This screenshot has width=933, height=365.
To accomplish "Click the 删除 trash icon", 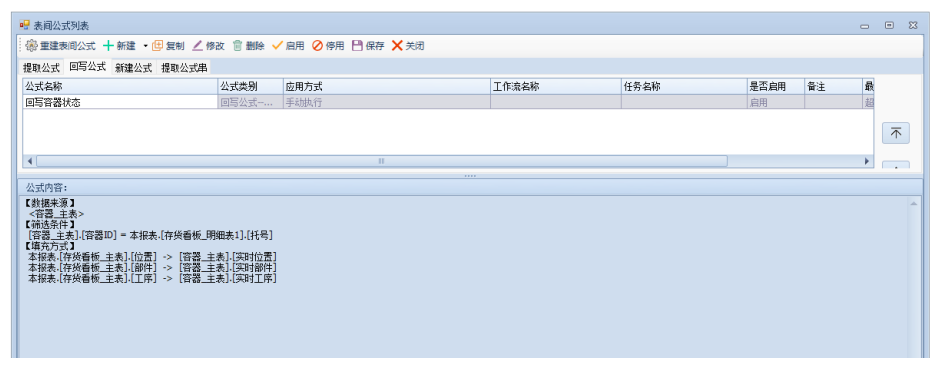I will pyautogui.click(x=237, y=46).
